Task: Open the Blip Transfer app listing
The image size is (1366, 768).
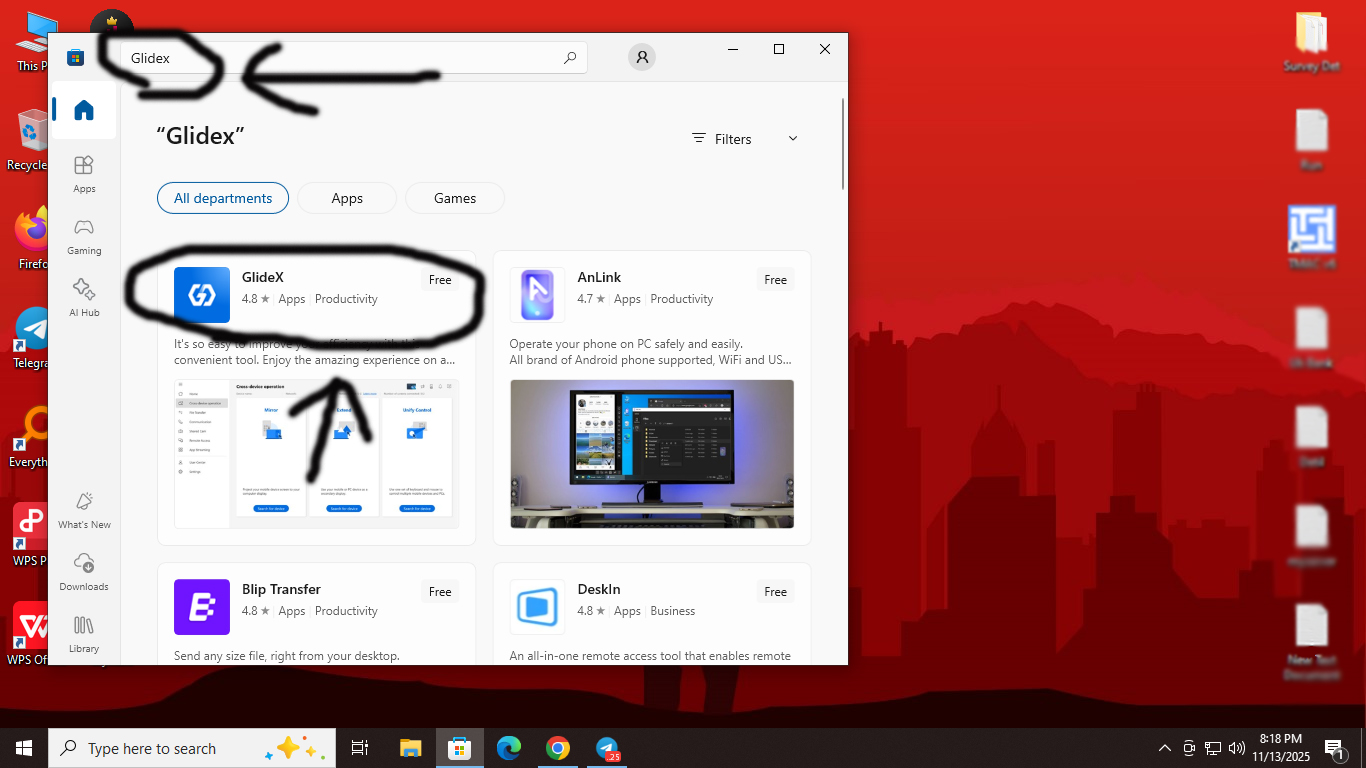Action: point(281,590)
